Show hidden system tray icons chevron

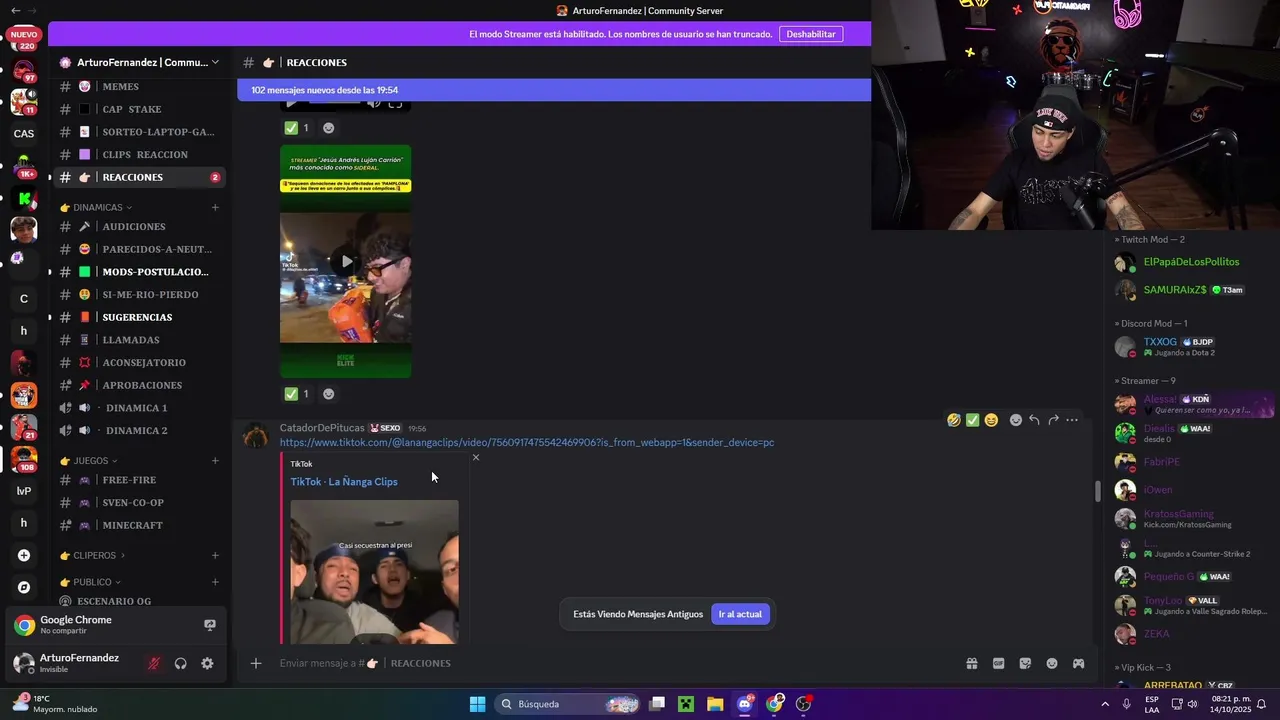pos(1105,704)
